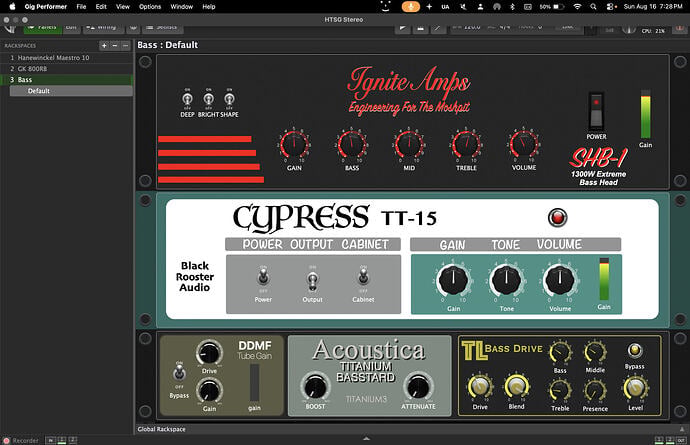Click the TL Bass Drive Middle knob
The image size is (690, 445).
(x=595, y=353)
